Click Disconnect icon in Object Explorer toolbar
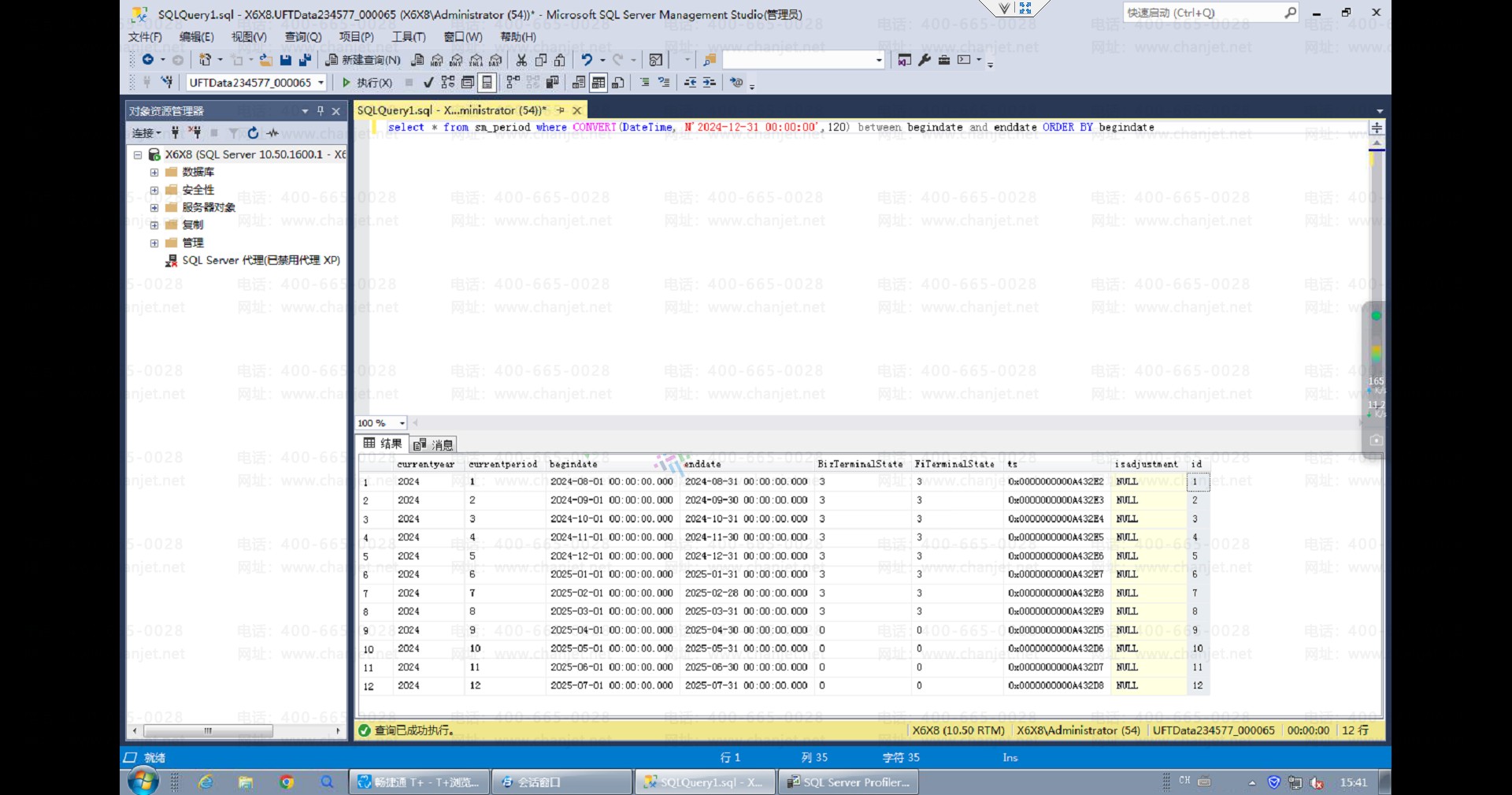This screenshot has width=1512, height=795. coord(195,133)
